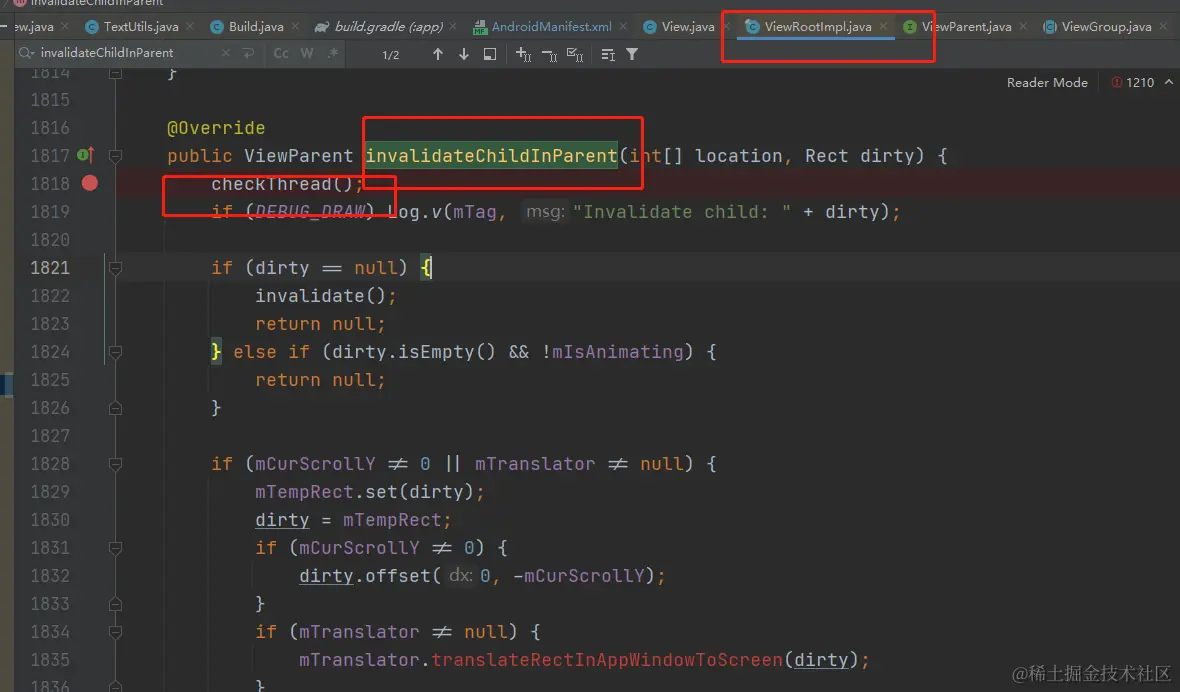Collapse if-block fold at line 1821

tap(115, 267)
